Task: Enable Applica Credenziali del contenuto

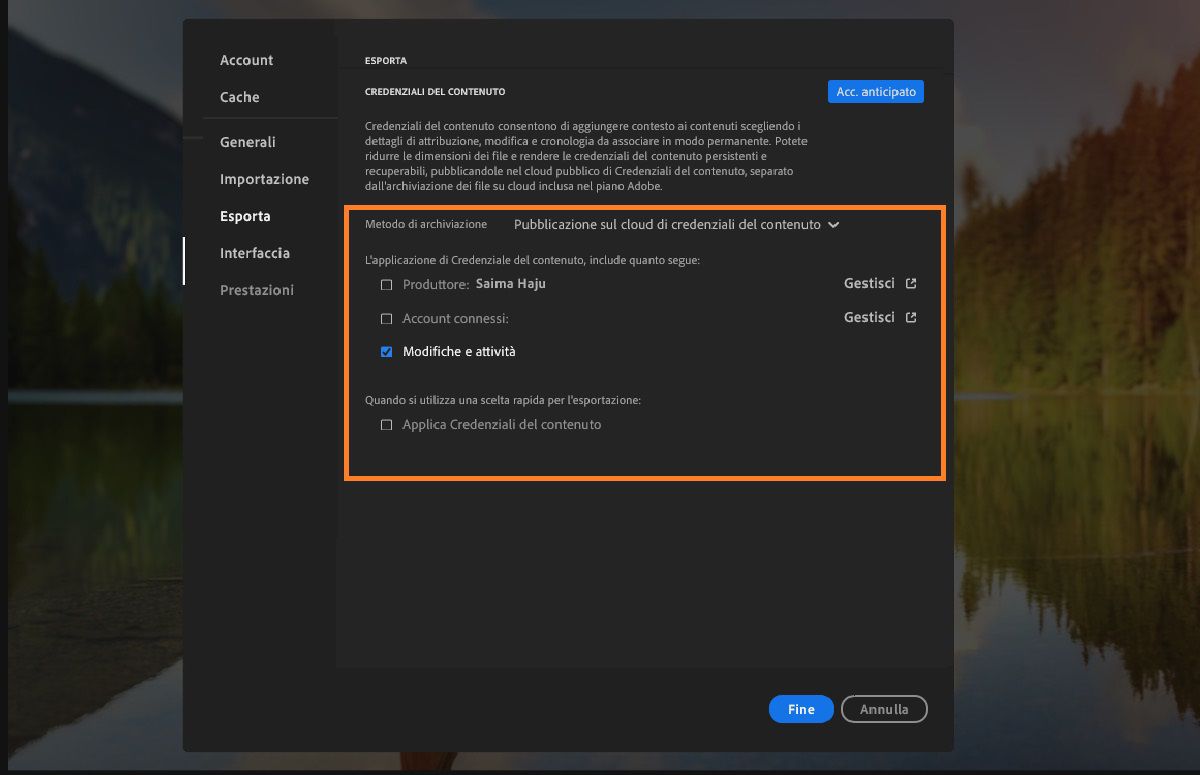Action: [386, 425]
